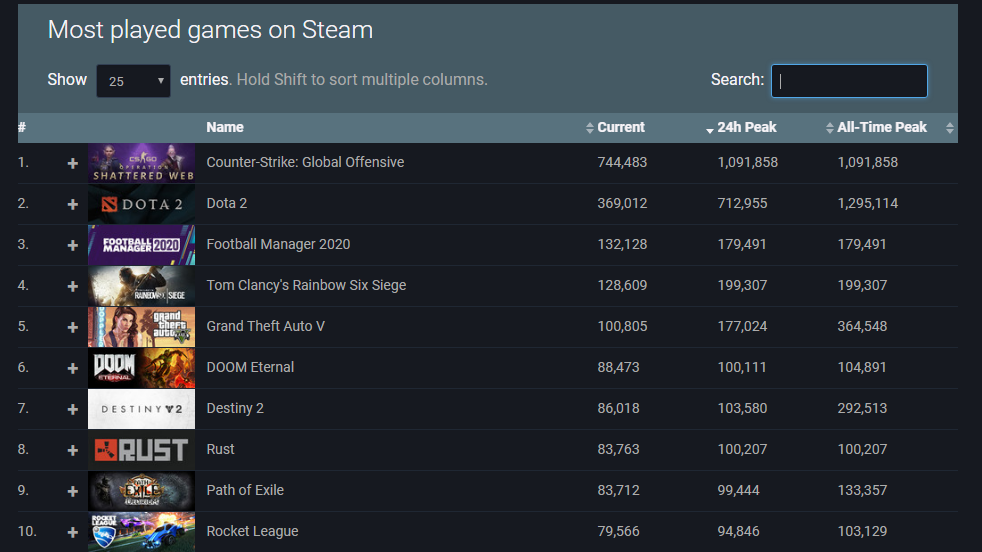Open the Destiny 2 thumbnail
The image size is (982, 552).
pos(142,409)
